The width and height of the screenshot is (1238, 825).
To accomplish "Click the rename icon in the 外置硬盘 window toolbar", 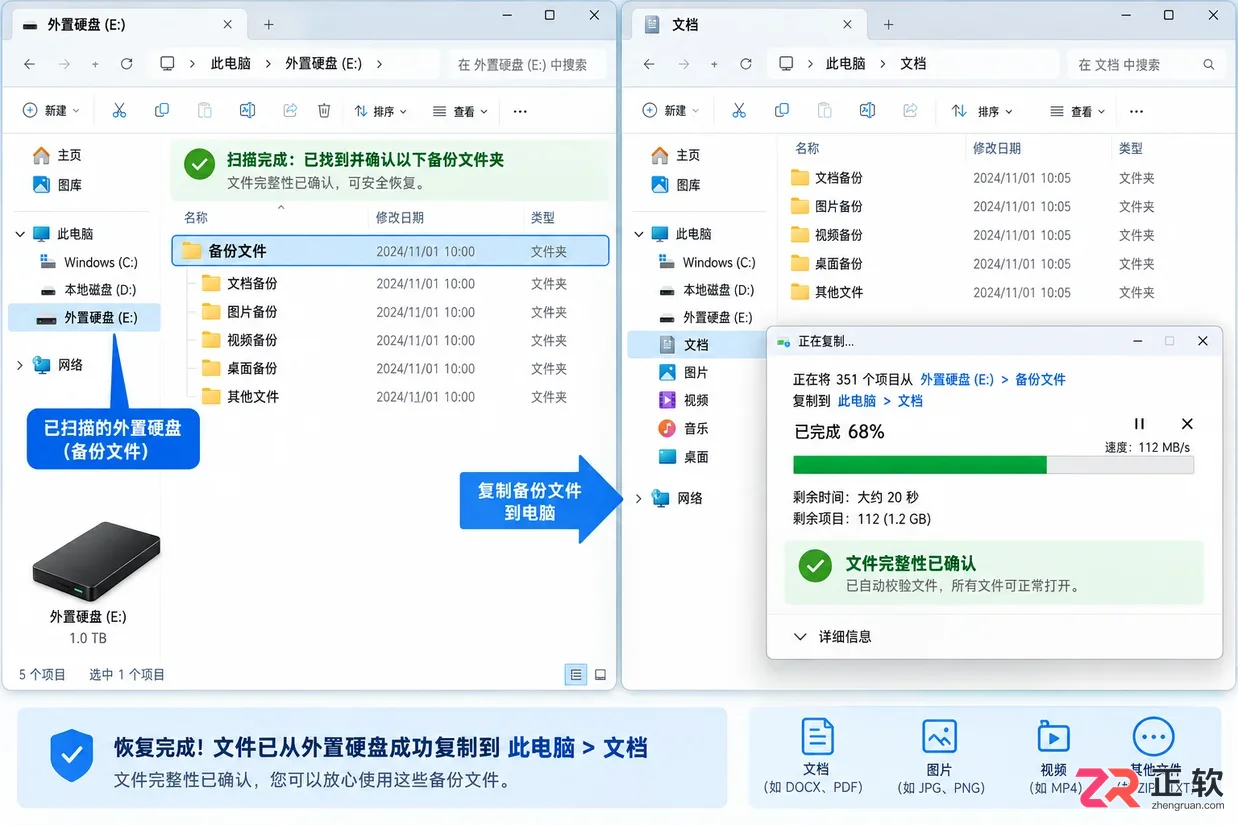I will tap(247, 111).
